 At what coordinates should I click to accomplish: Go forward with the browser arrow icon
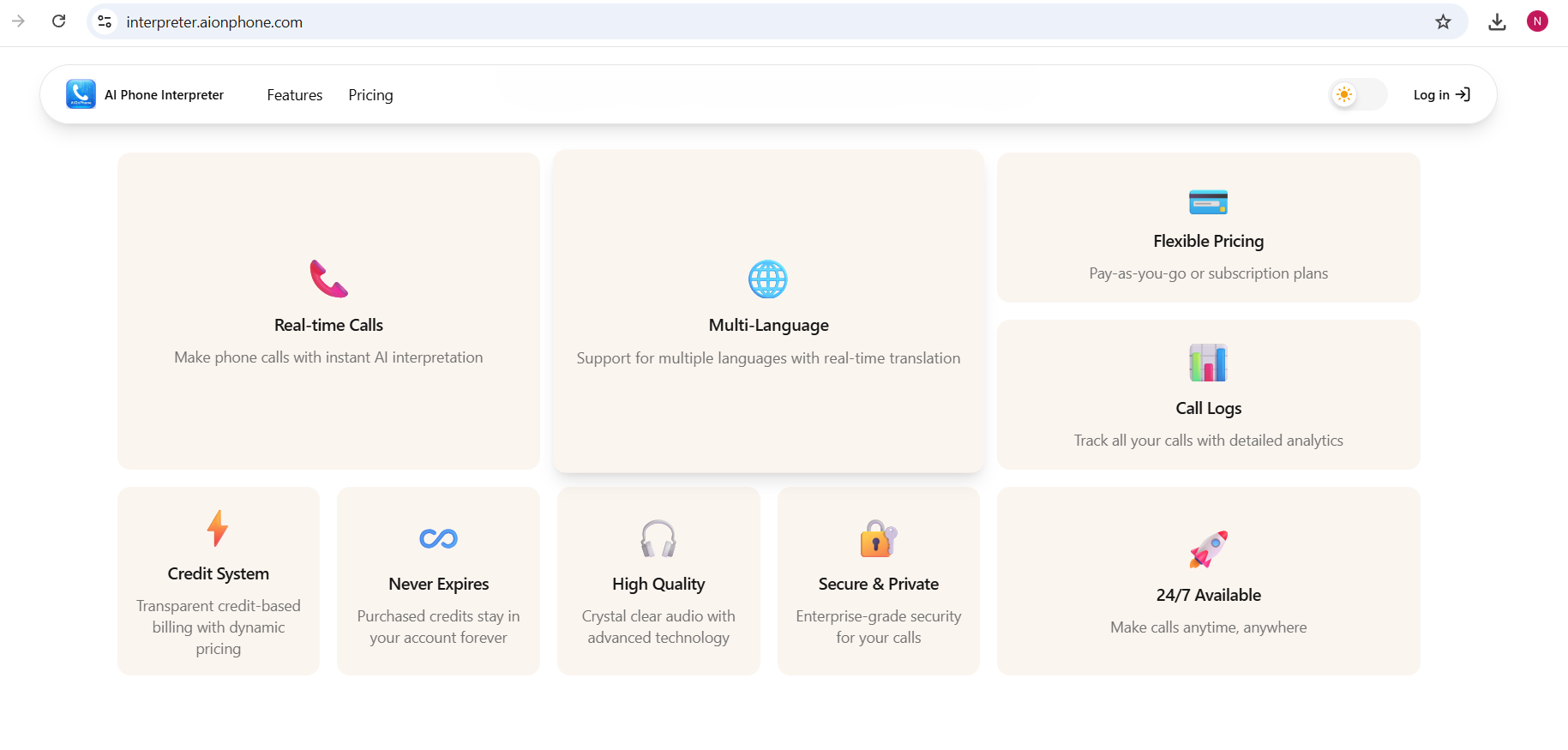coord(18,21)
